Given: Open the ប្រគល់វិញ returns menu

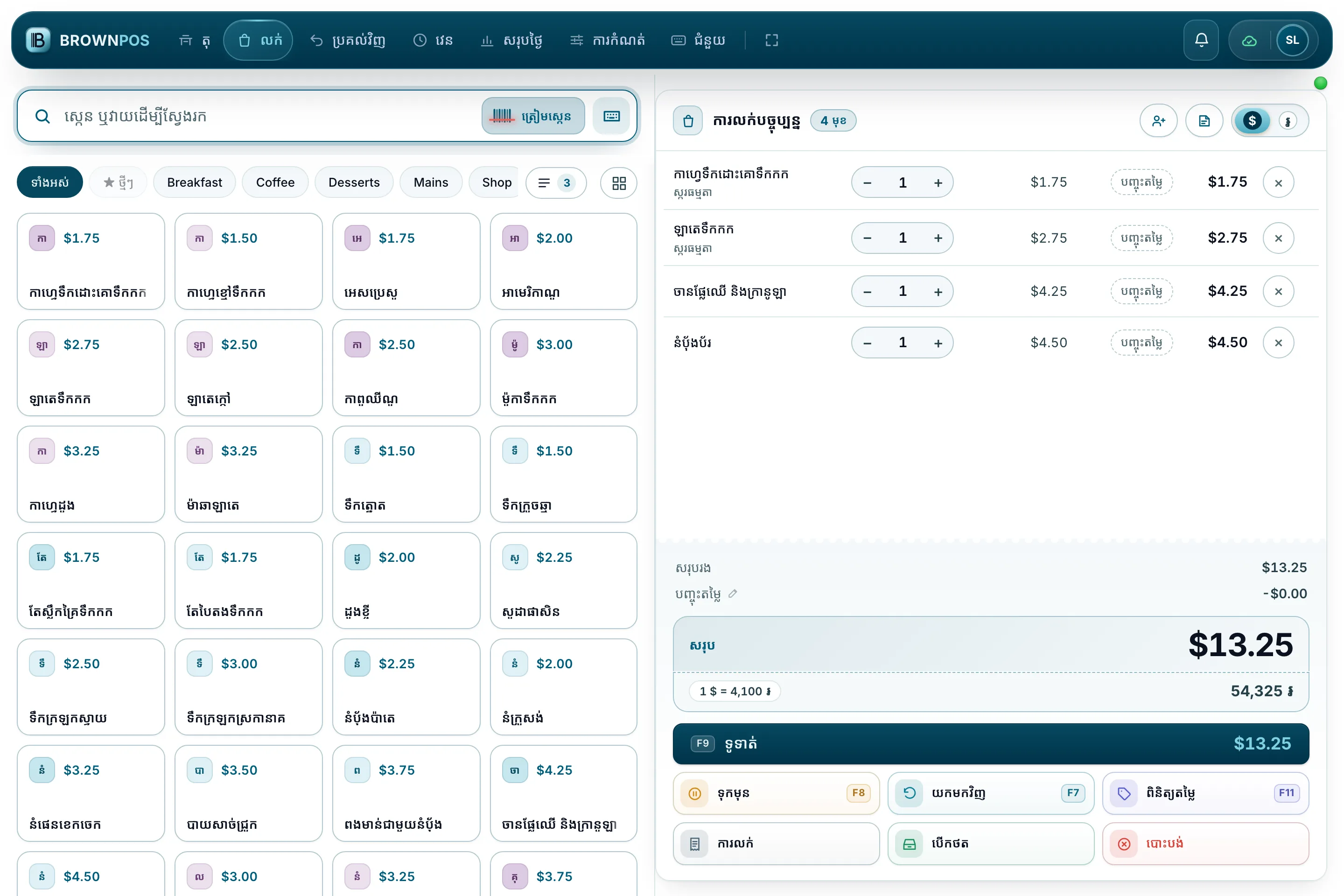Looking at the screenshot, I should [347, 40].
